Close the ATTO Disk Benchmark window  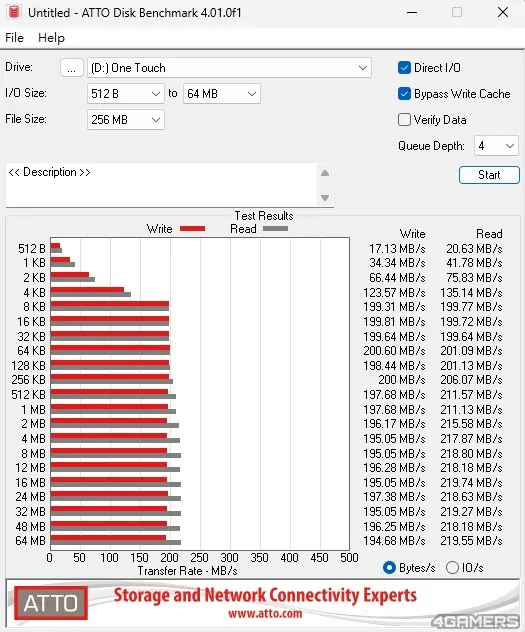pyautogui.click(x=503, y=12)
